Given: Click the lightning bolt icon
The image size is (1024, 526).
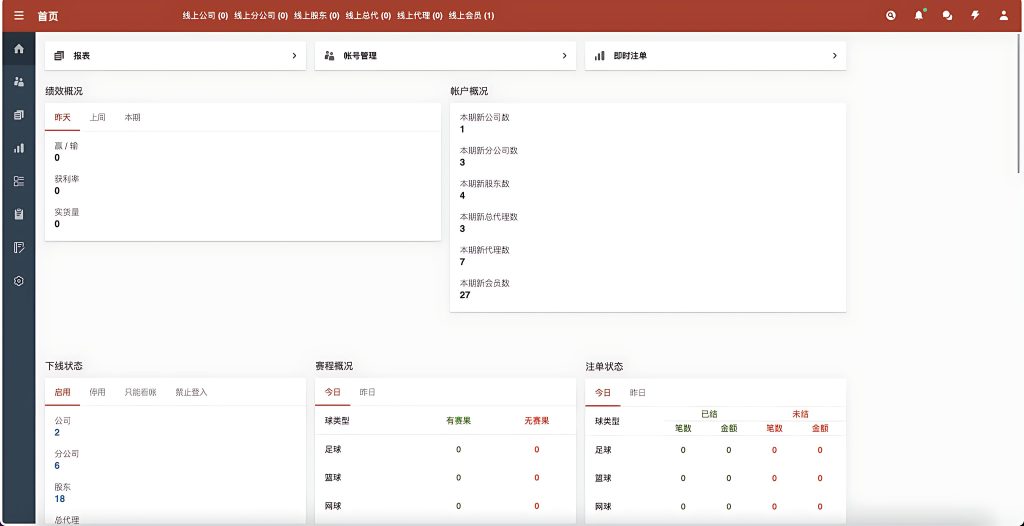Looking at the screenshot, I should coord(975,16).
